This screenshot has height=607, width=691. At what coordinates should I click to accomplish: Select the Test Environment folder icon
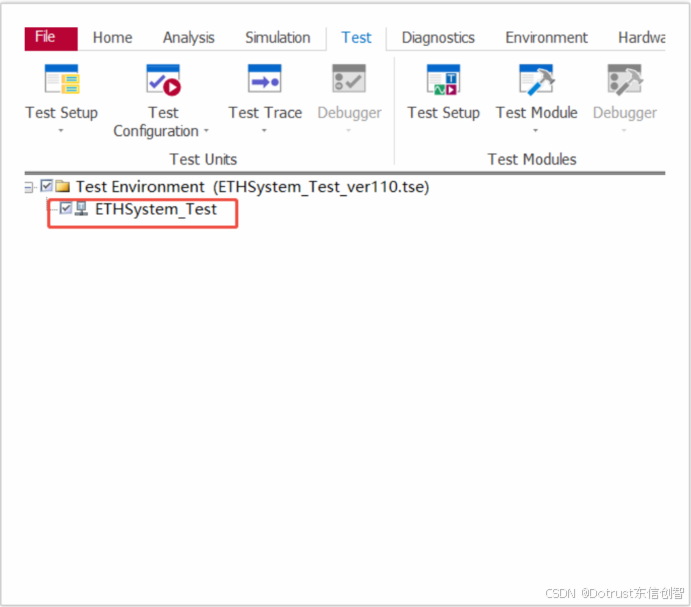pyautogui.click(x=63, y=186)
